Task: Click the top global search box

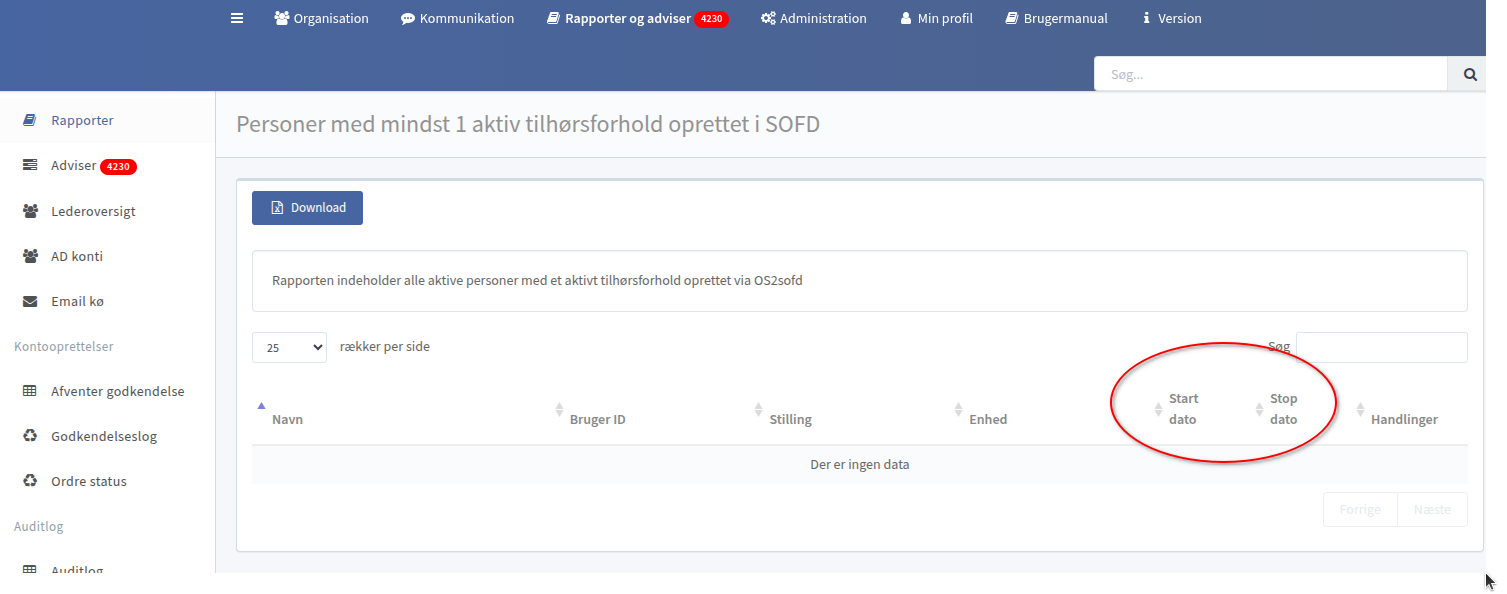Action: coord(1270,74)
